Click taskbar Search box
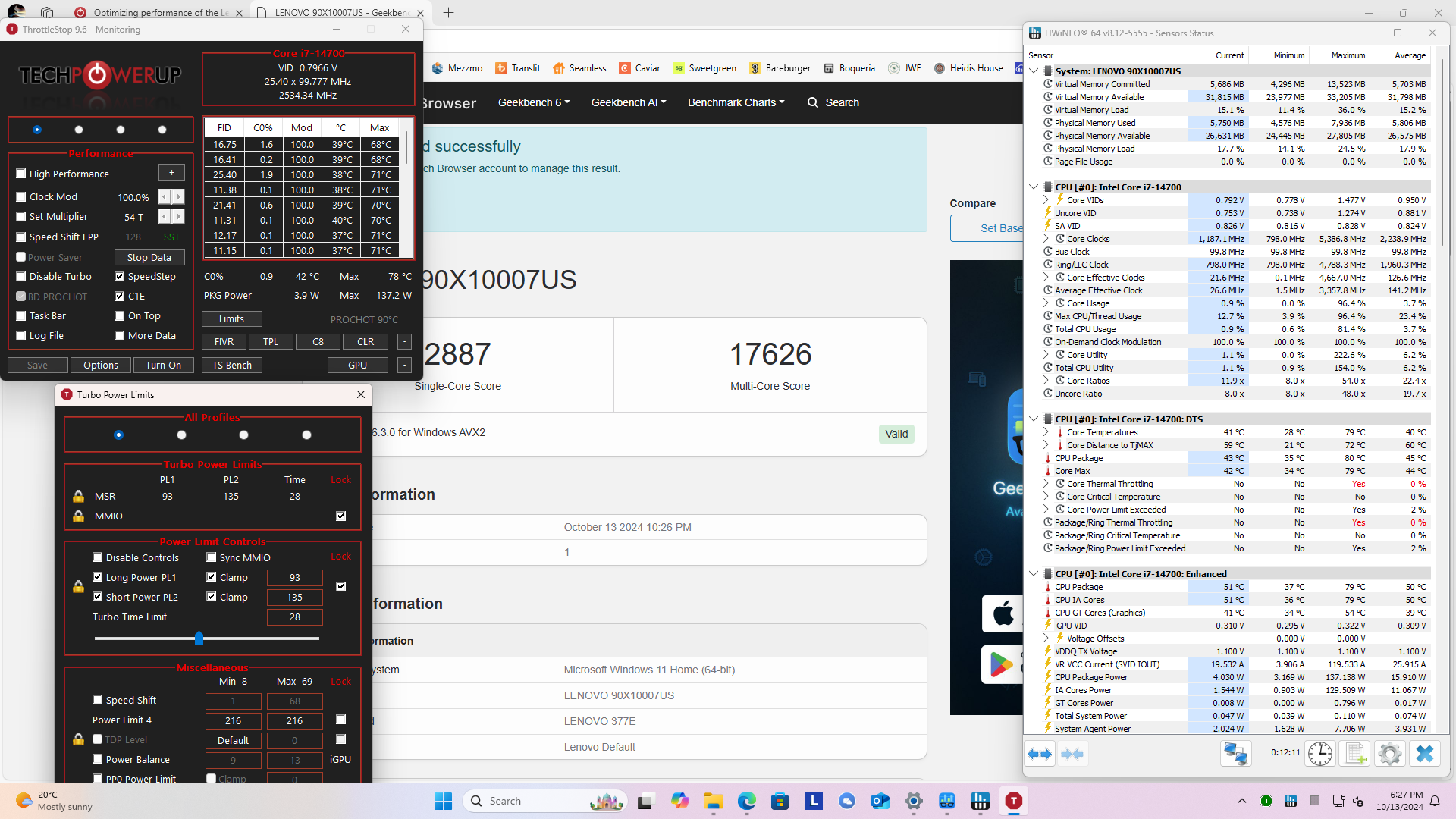1456x819 pixels. pos(545,801)
